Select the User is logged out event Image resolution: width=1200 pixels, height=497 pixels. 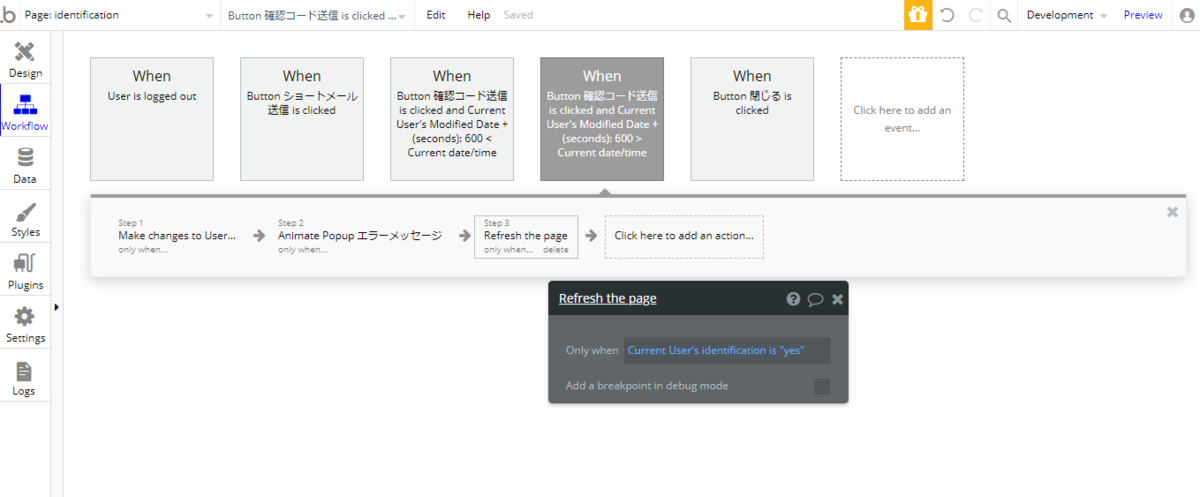click(x=152, y=119)
